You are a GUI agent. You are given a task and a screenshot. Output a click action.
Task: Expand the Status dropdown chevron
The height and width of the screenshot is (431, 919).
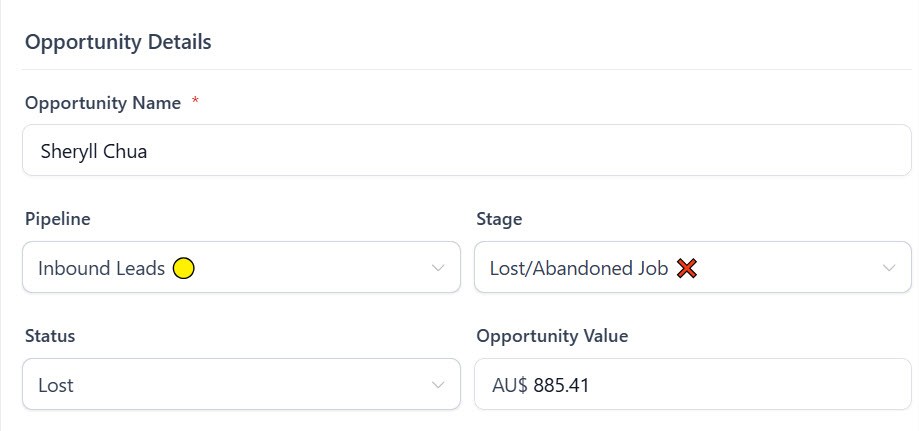pos(437,385)
